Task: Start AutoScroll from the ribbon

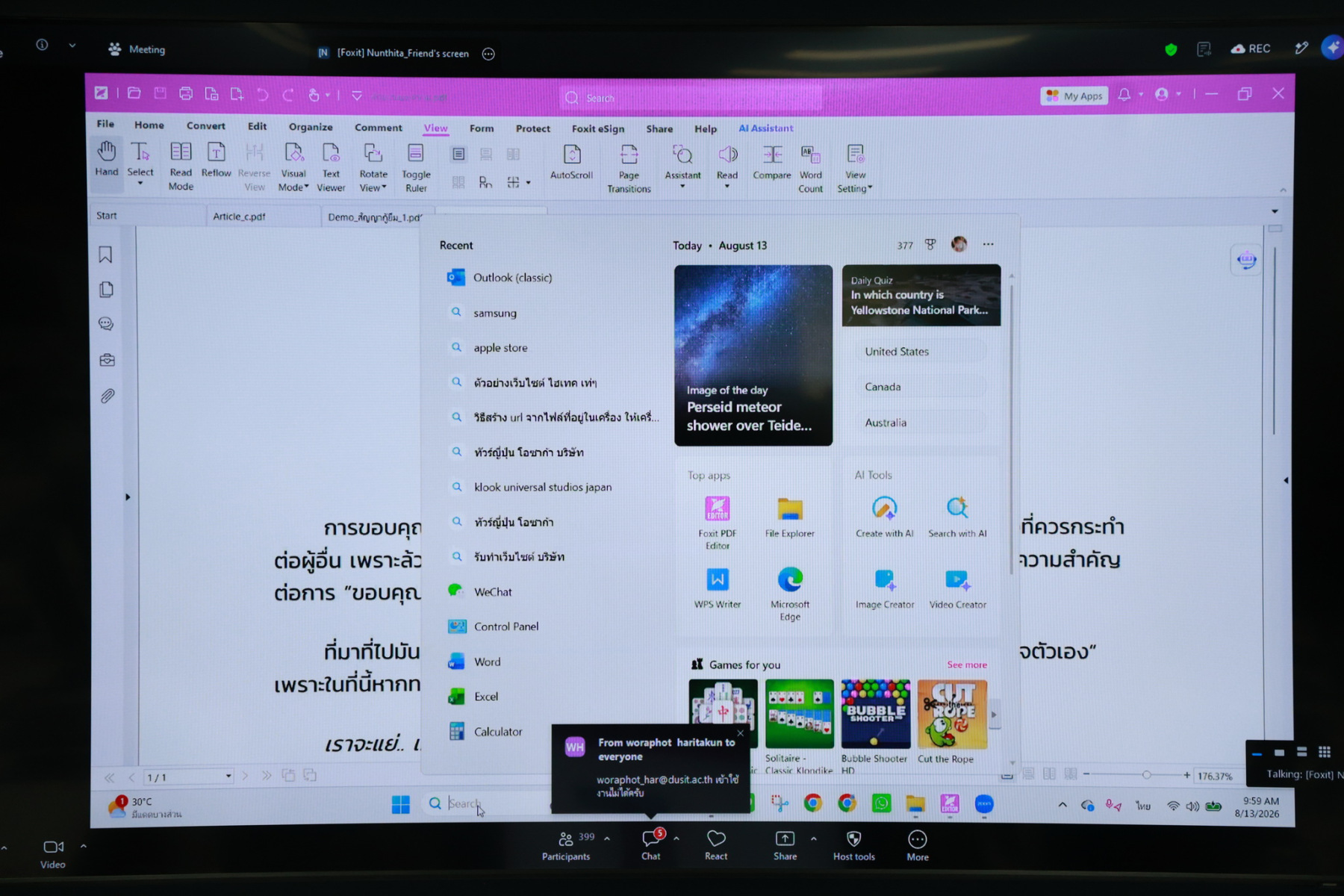Action: pyautogui.click(x=571, y=161)
